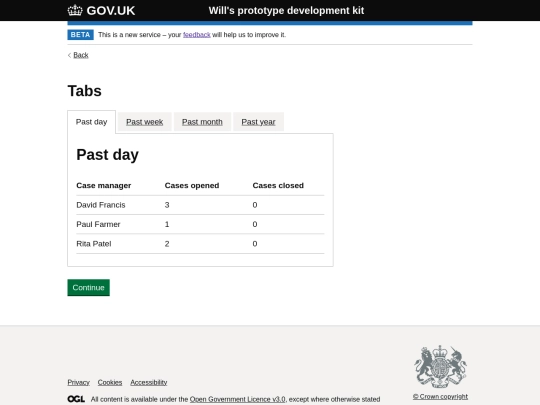Click the OGL logo icon
540x405 pixels.
[x=76, y=399]
